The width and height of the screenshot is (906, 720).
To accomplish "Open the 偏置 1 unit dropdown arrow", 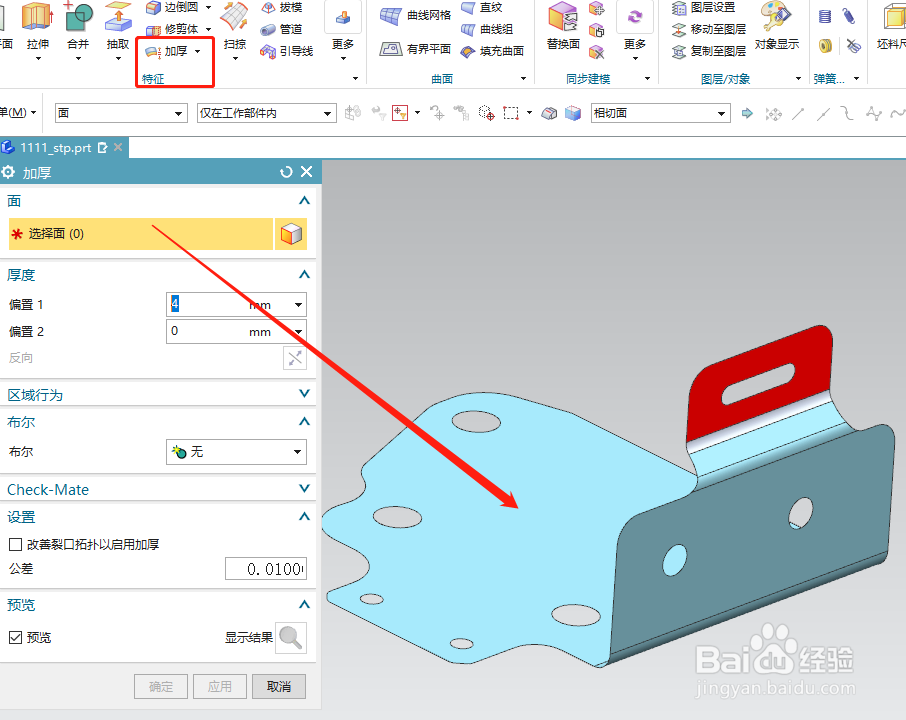I will pyautogui.click(x=298, y=305).
